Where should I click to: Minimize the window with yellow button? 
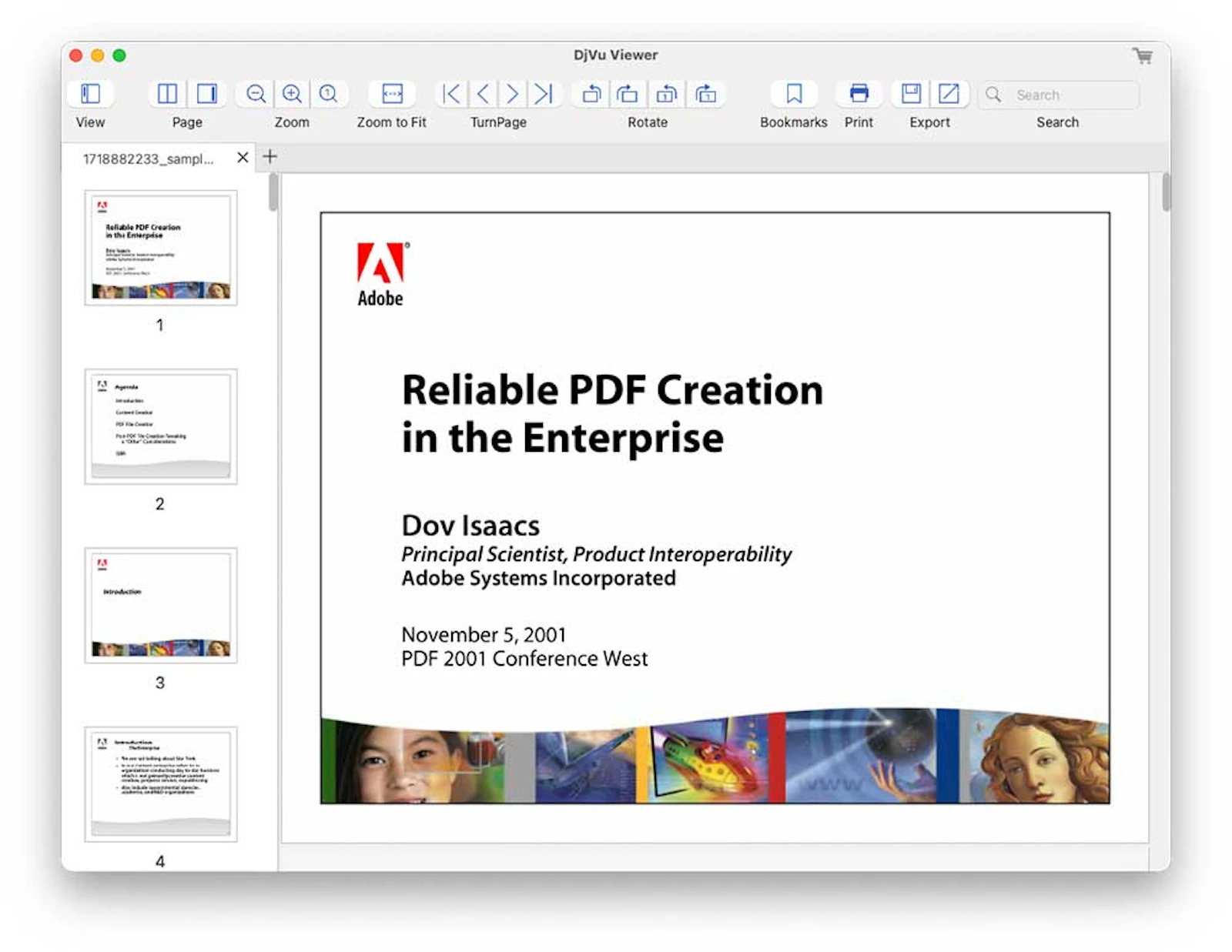(x=97, y=55)
